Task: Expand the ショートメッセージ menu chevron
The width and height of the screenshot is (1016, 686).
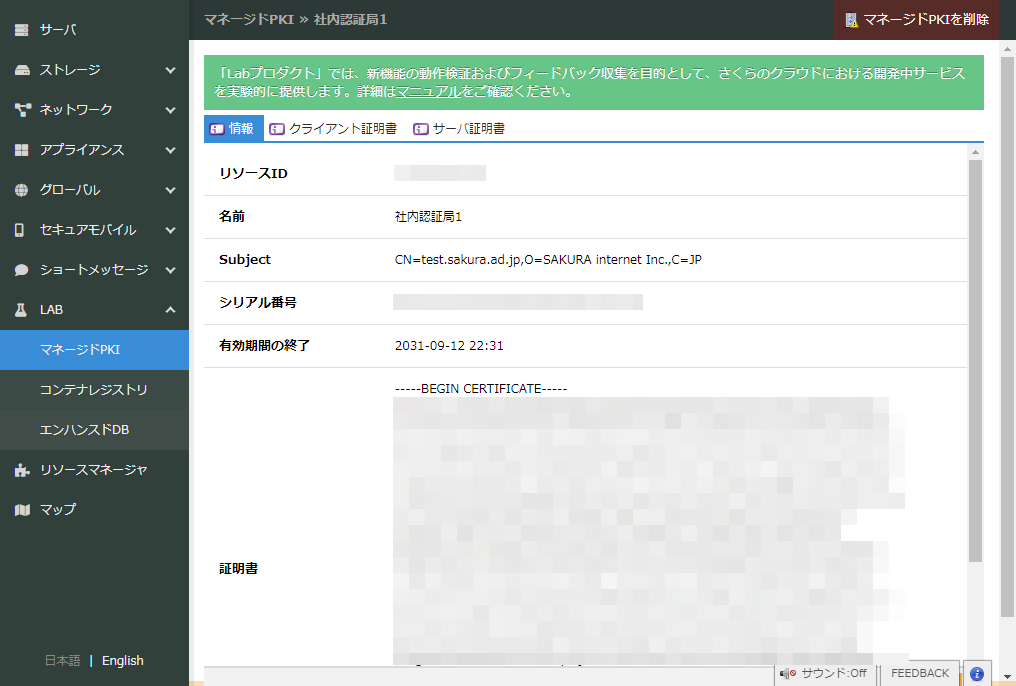Action: point(170,270)
